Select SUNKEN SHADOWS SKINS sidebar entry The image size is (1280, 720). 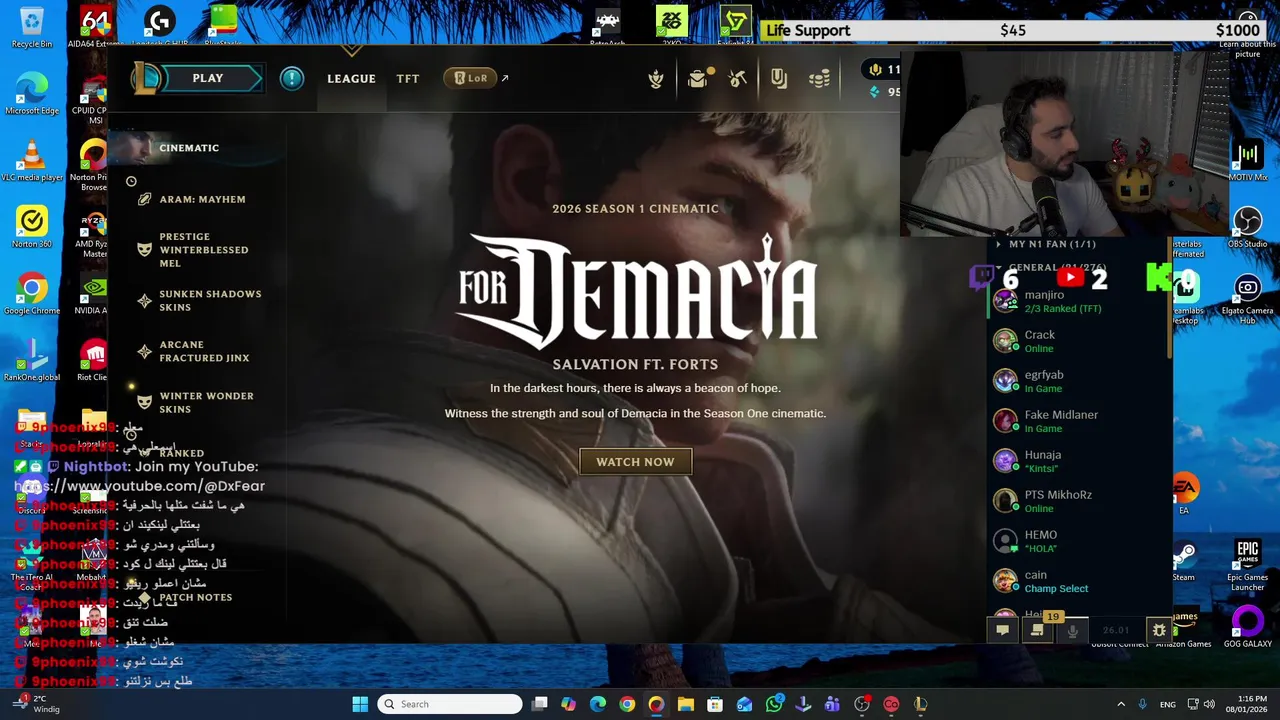[210, 300]
